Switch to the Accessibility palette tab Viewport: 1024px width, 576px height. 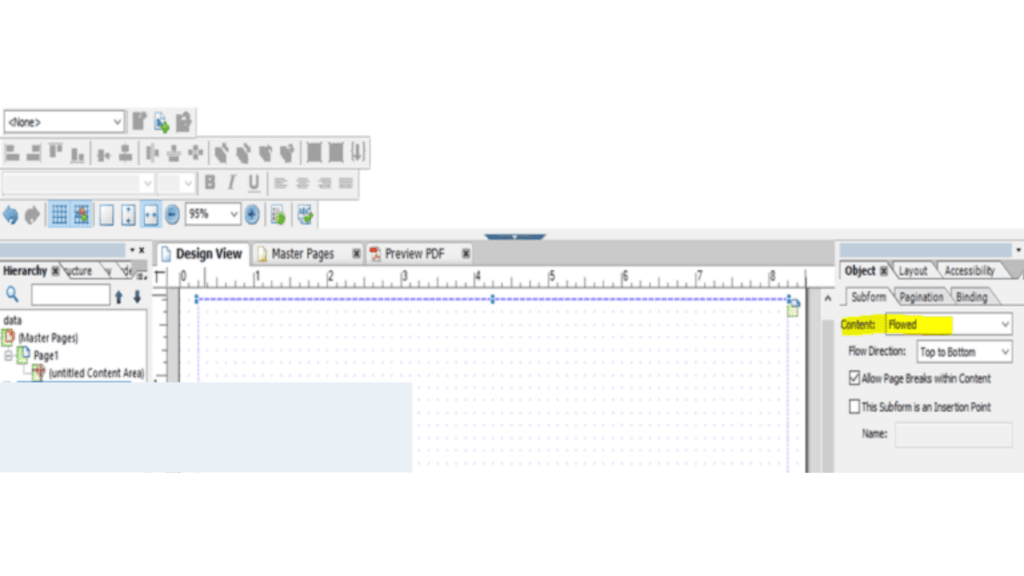(970, 270)
